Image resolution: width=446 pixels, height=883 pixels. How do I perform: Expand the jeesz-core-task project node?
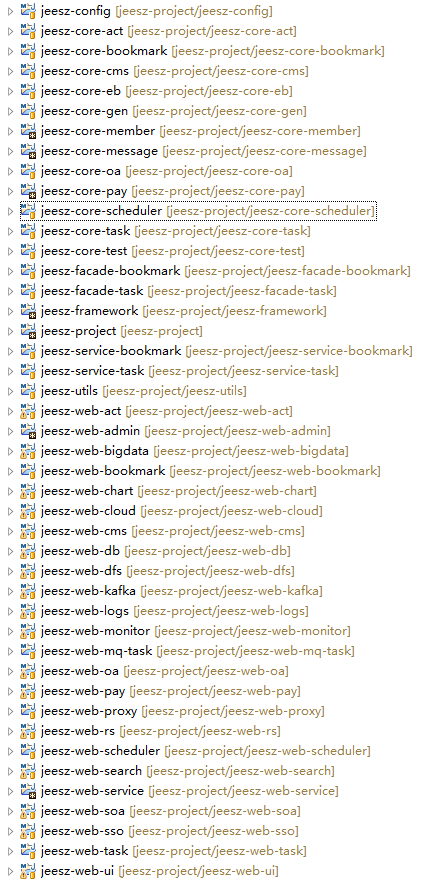coord(10,231)
